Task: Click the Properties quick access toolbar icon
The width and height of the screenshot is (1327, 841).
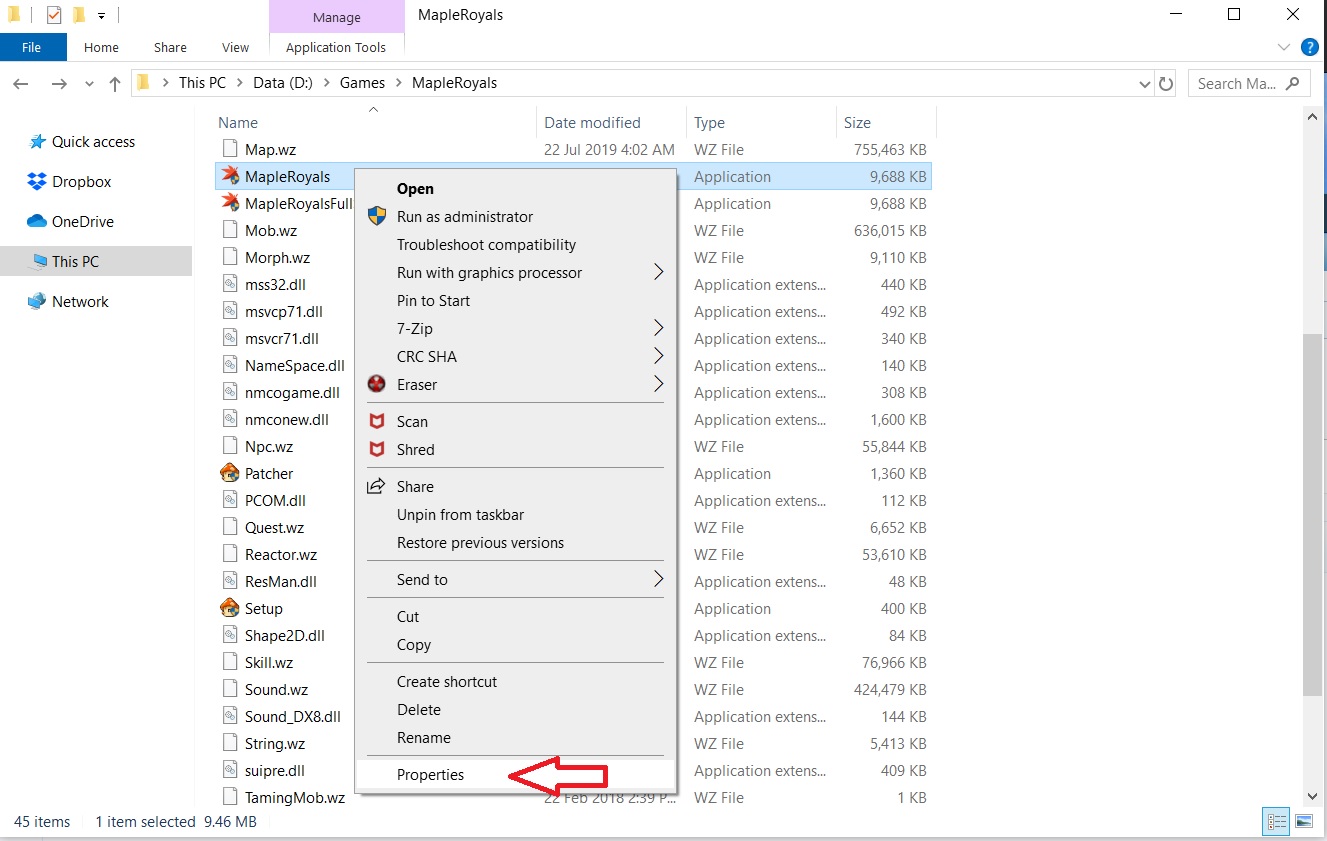Action: tap(54, 15)
